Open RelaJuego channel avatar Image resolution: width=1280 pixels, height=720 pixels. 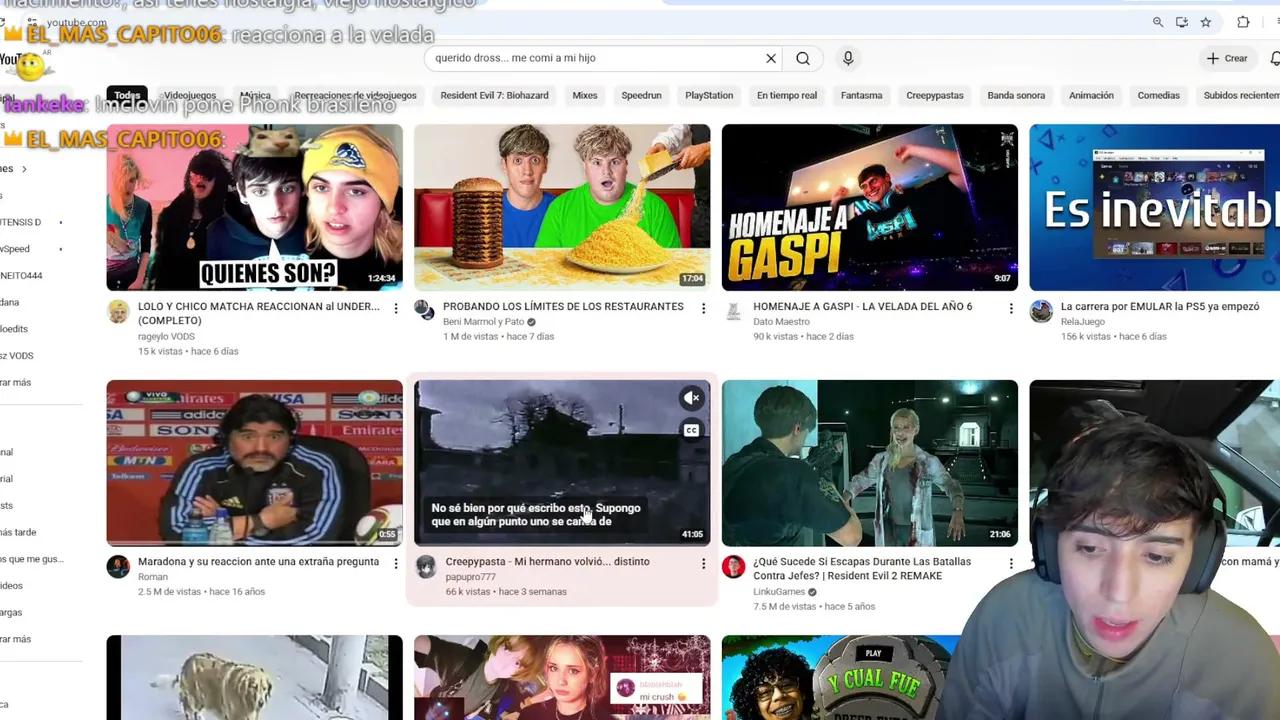(x=1041, y=311)
